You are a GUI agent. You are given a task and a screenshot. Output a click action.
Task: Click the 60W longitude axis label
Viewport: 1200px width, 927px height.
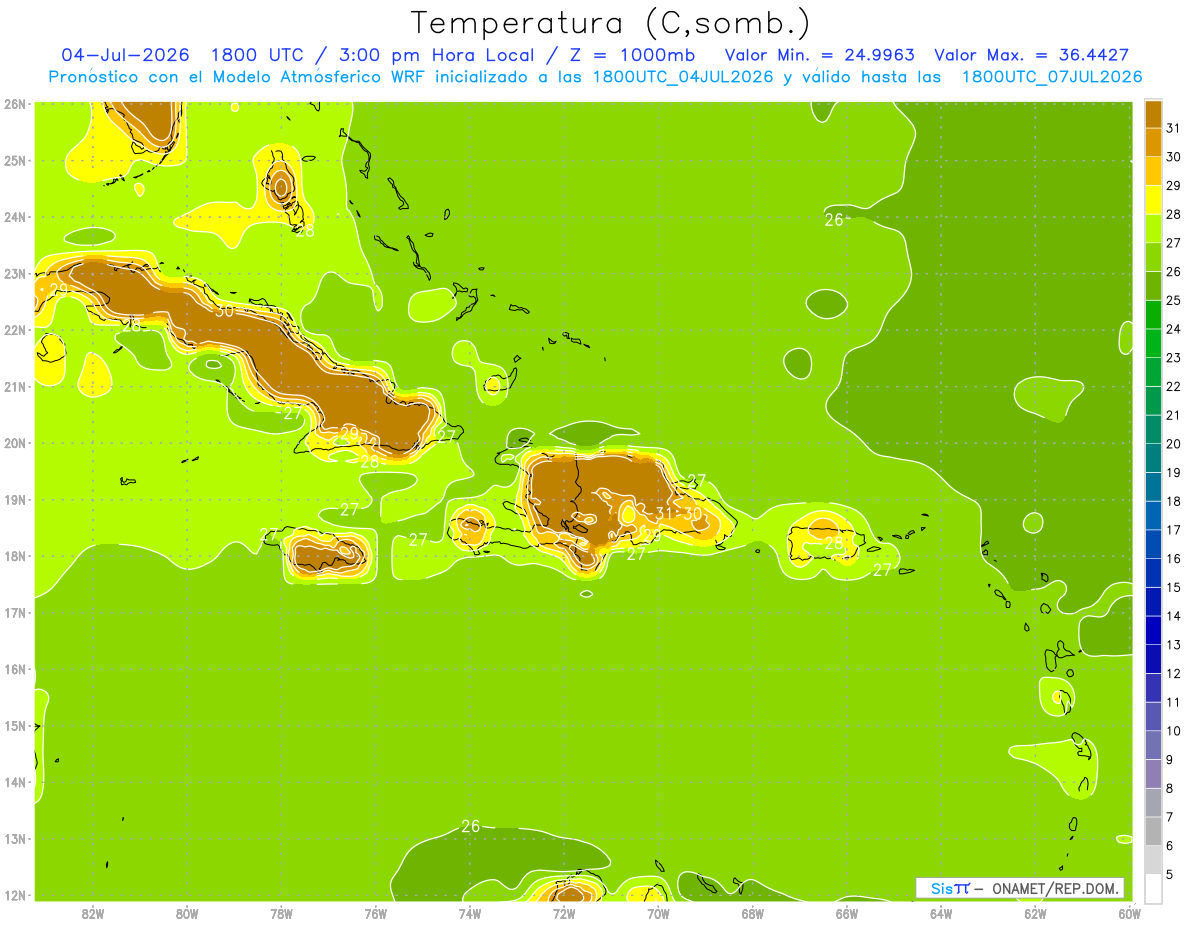1129,913
